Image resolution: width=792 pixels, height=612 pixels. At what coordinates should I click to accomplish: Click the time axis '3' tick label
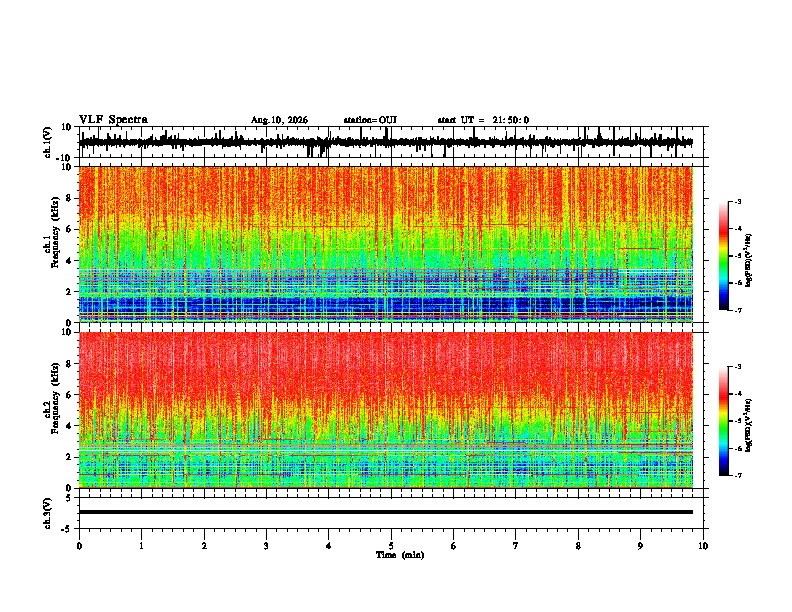[266, 546]
